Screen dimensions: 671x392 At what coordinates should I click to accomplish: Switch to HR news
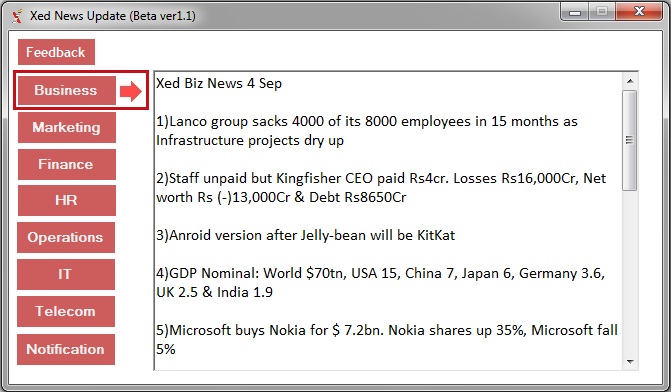coord(66,200)
